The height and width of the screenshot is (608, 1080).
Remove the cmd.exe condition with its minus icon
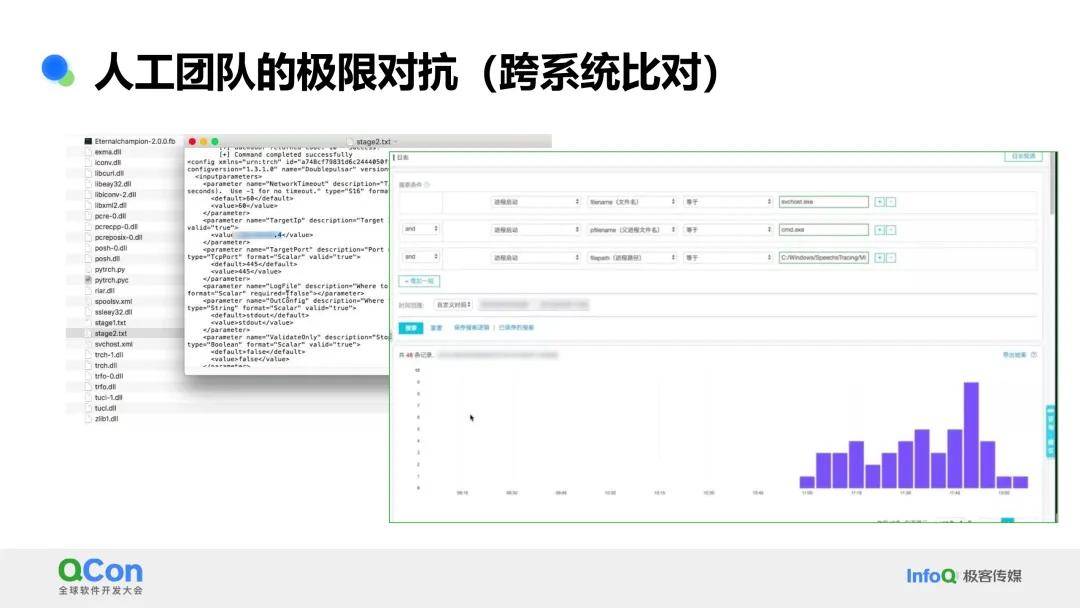pyautogui.click(x=891, y=230)
